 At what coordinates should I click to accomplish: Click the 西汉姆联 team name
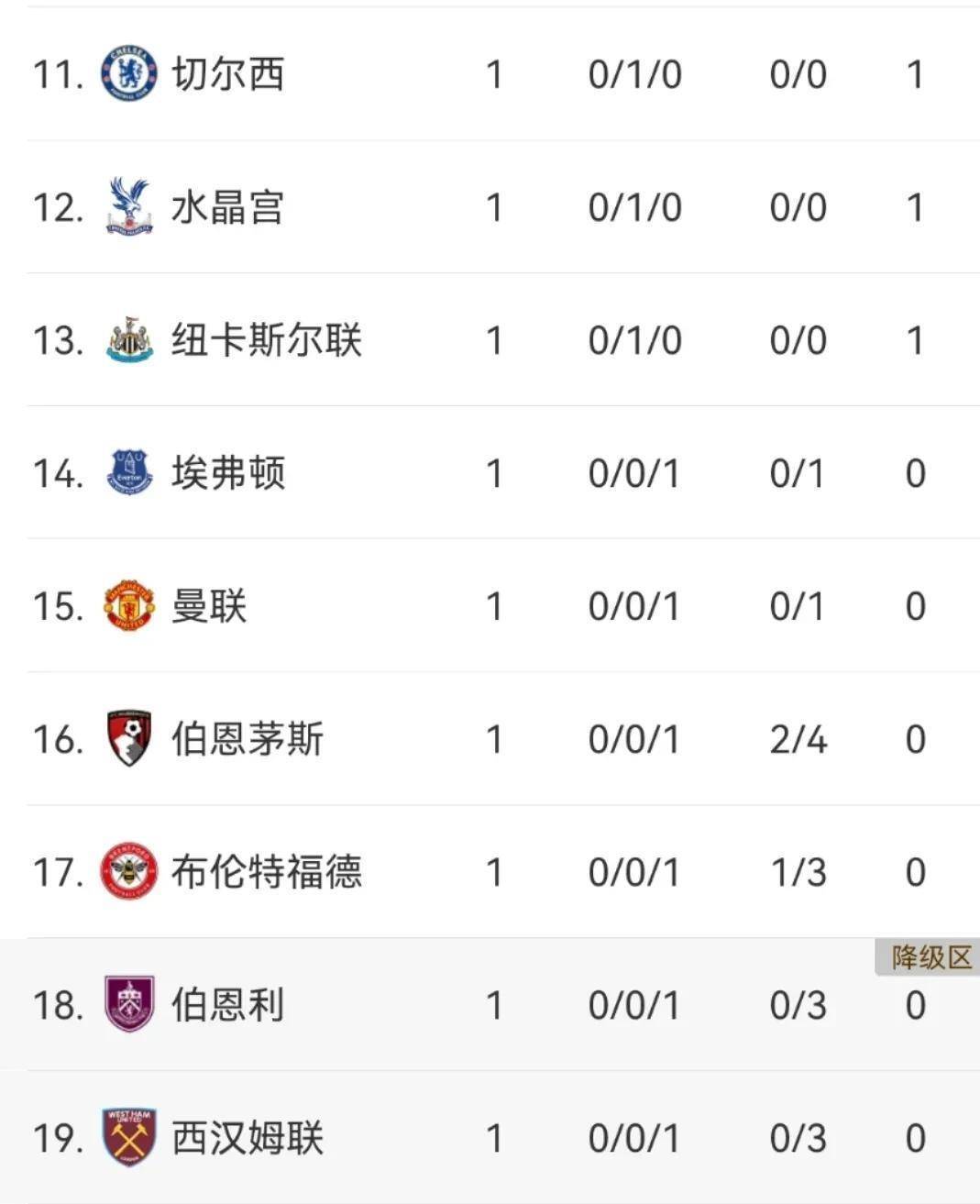247,1138
